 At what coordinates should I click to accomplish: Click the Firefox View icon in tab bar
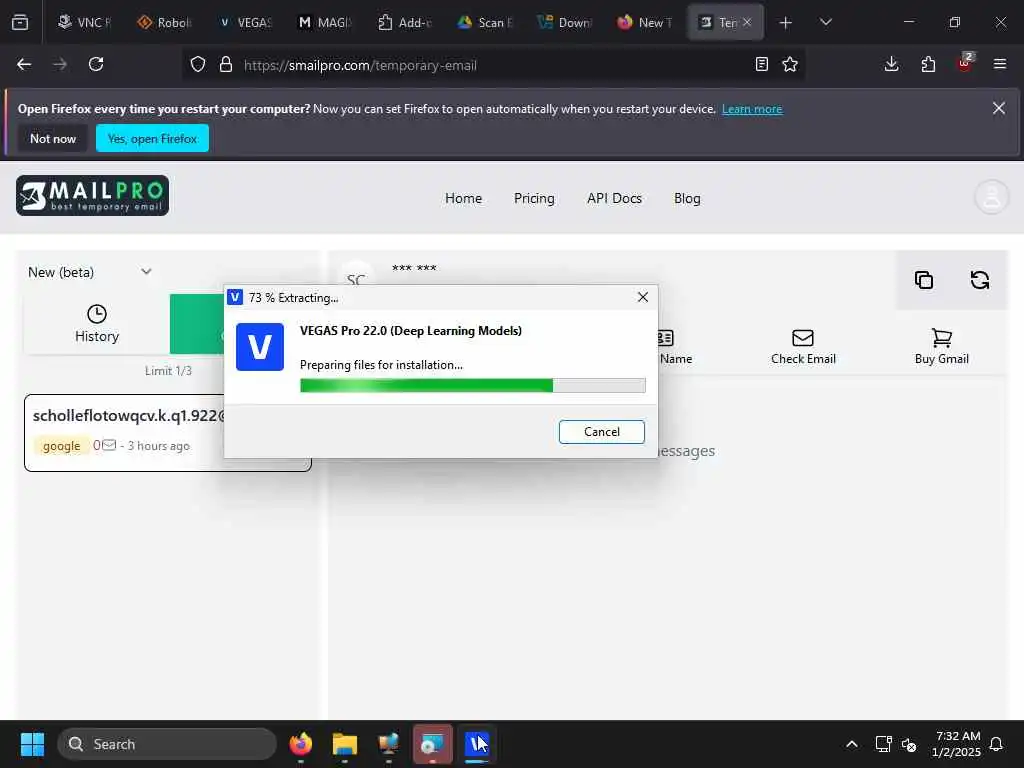click(20, 23)
